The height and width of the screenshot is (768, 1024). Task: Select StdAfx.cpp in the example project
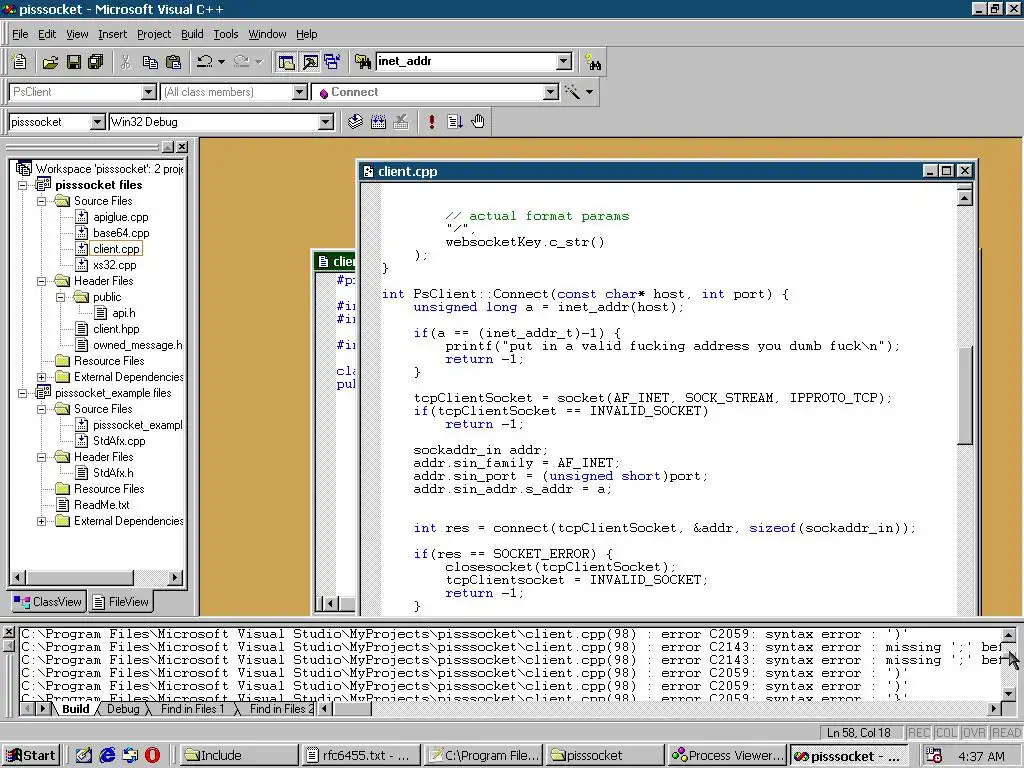coord(119,441)
